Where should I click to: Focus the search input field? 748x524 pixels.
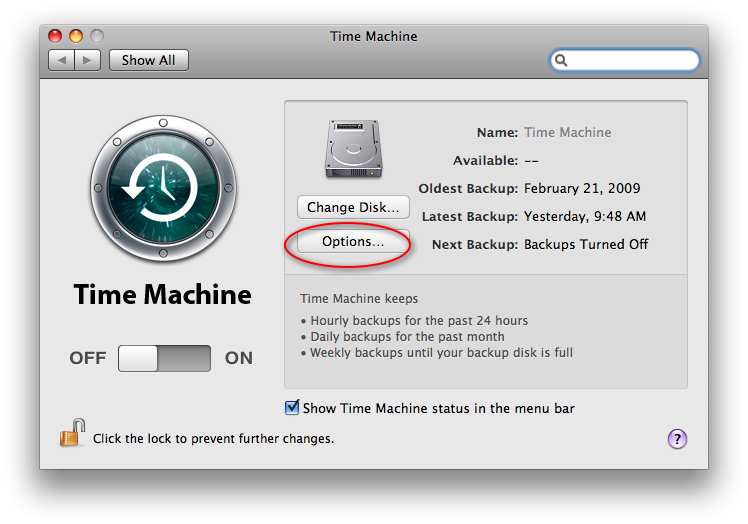click(x=625, y=60)
